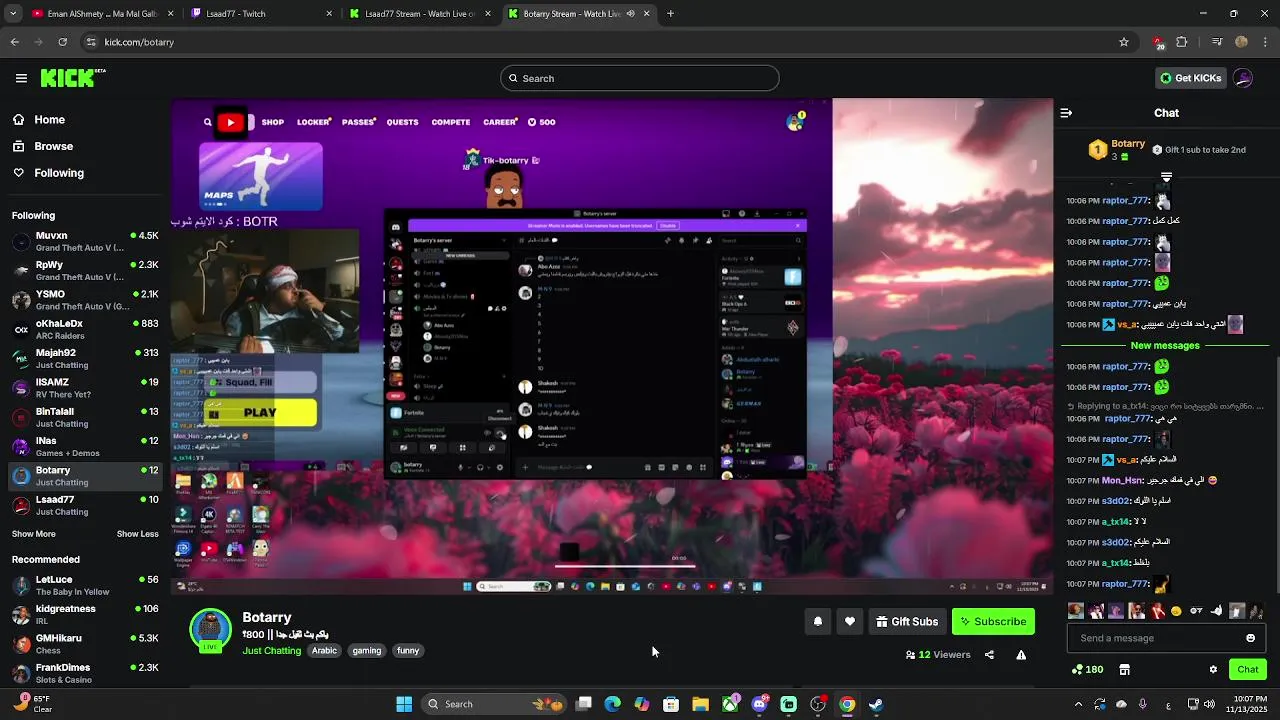Open File Explorer from taskbar
Image resolution: width=1280 pixels, height=720 pixels.
click(x=700, y=704)
